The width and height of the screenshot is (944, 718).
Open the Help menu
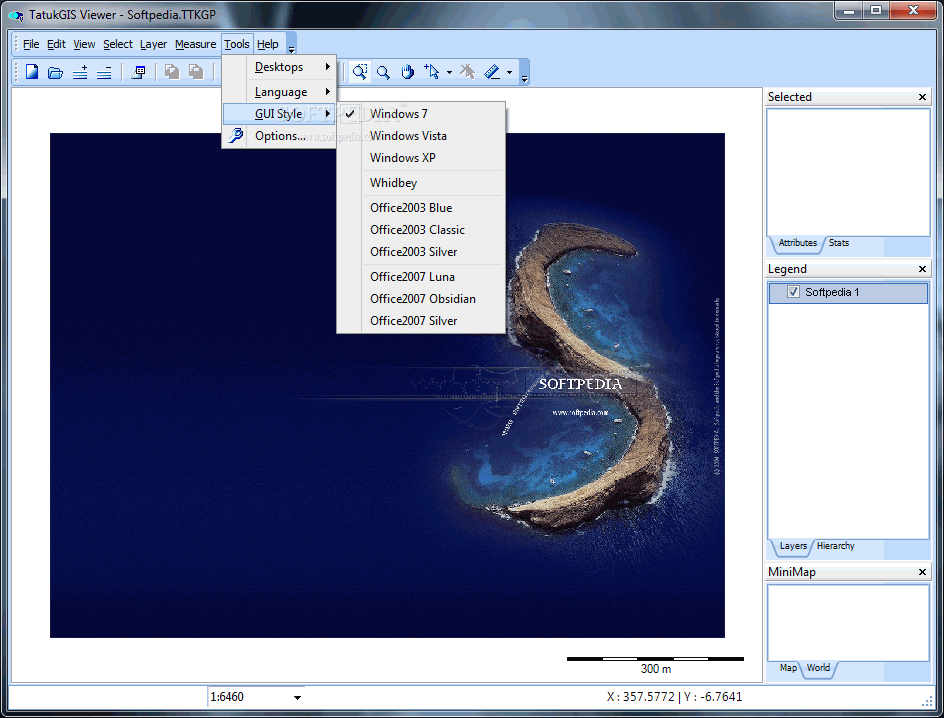pos(267,44)
